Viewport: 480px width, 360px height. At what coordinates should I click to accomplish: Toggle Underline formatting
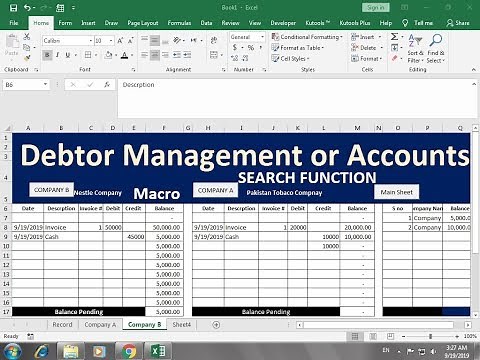68,55
